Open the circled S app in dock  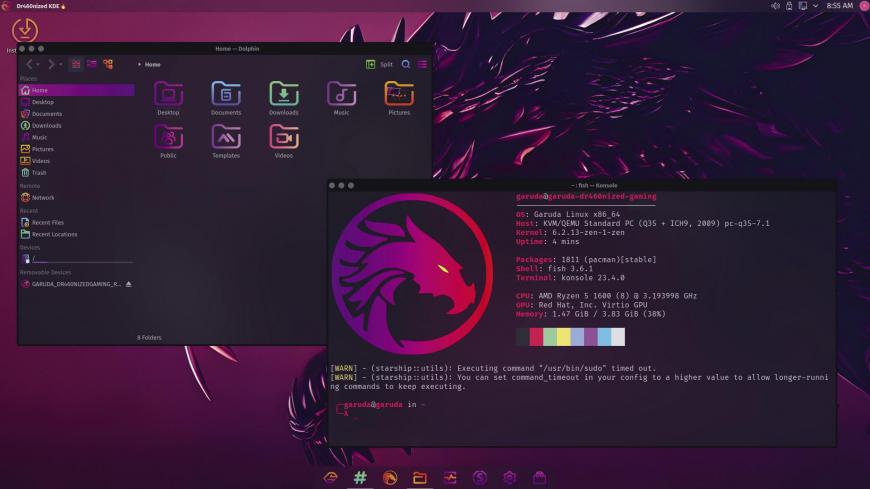point(480,477)
